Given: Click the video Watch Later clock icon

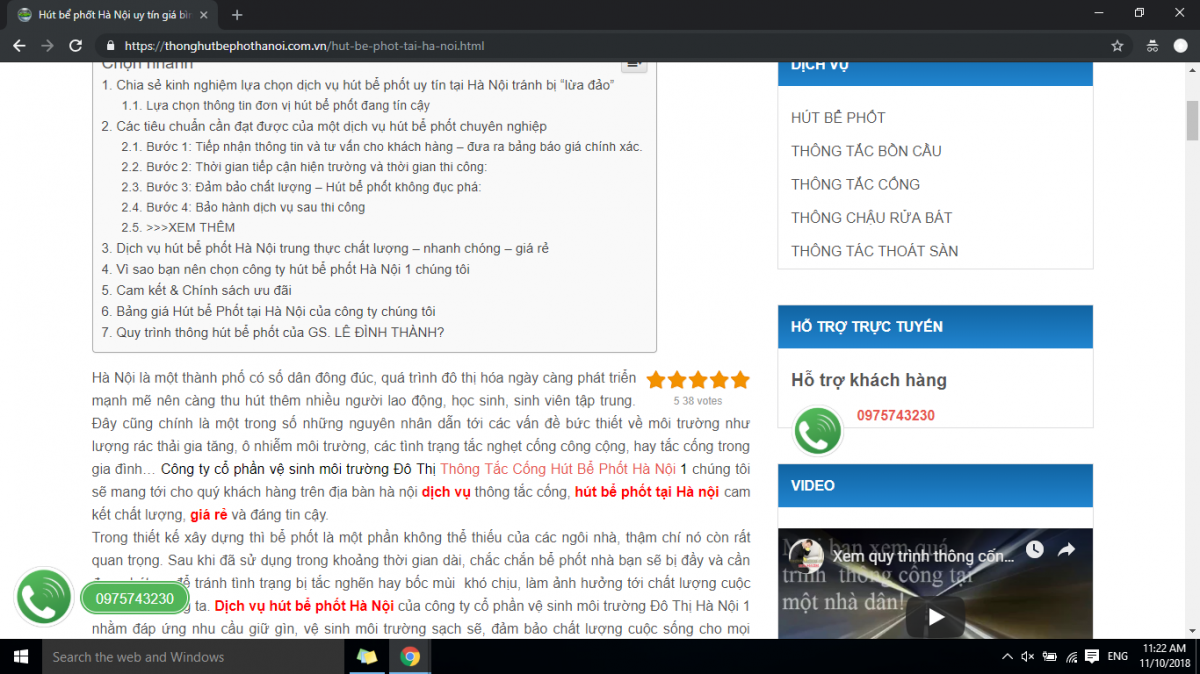Looking at the screenshot, I should pyautogui.click(x=1034, y=550).
